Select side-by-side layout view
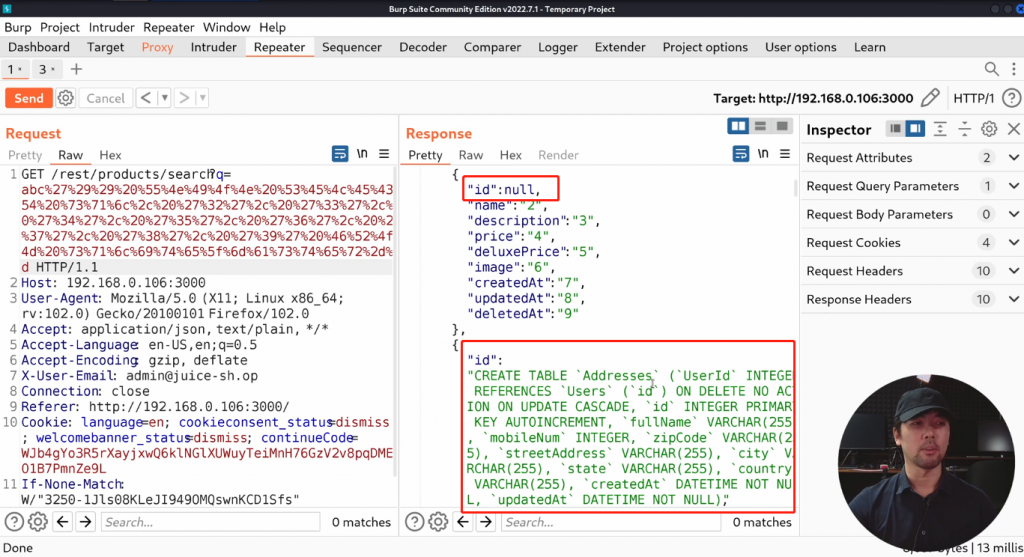1024x557 pixels. 738,126
